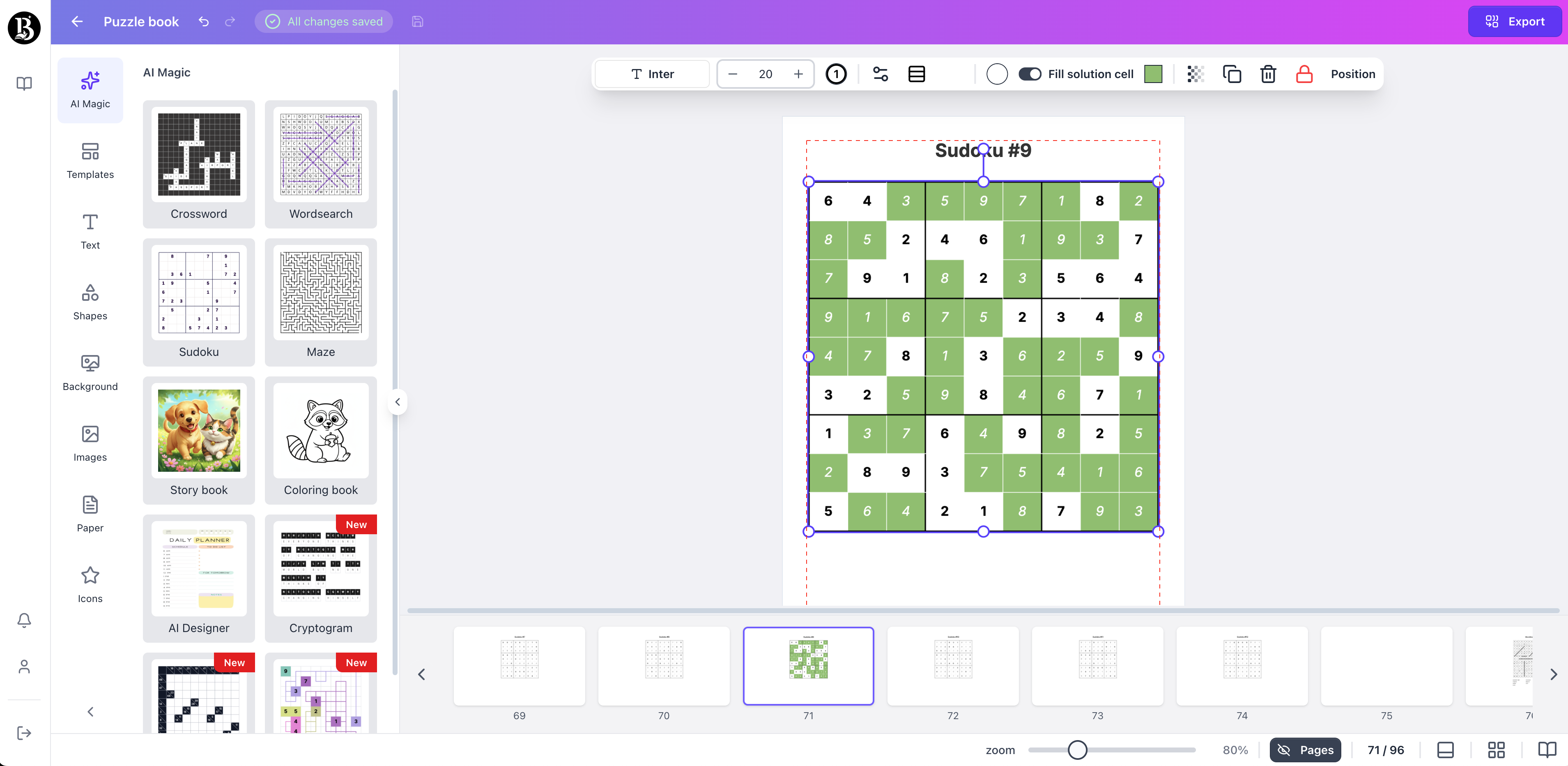Image resolution: width=1568 pixels, height=766 pixels.
Task: Navigate to next pages with right arrow
Action: (1553, 674)
